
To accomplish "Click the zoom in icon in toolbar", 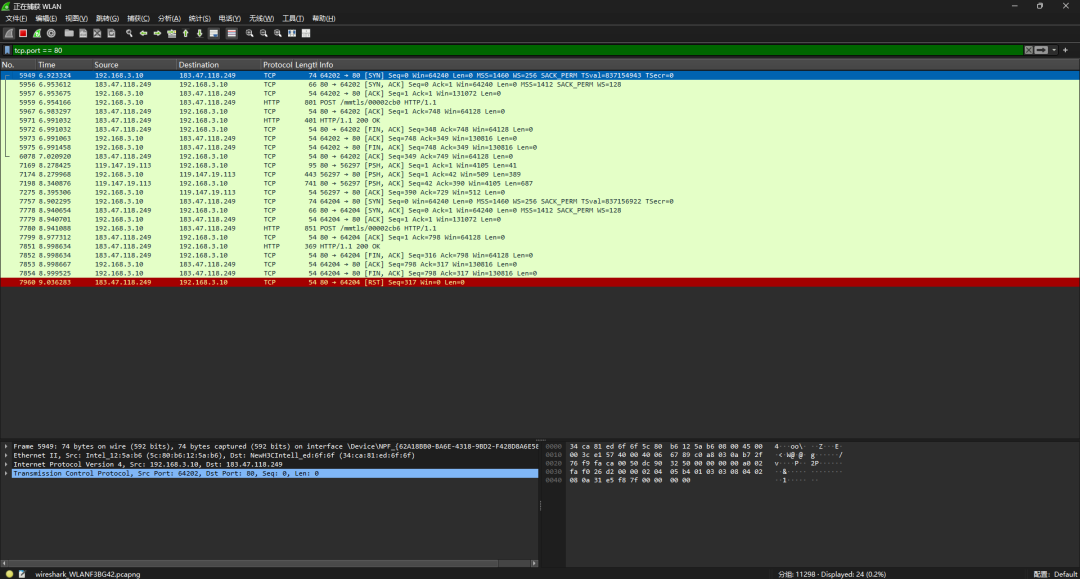I will [x=250, y=33].
